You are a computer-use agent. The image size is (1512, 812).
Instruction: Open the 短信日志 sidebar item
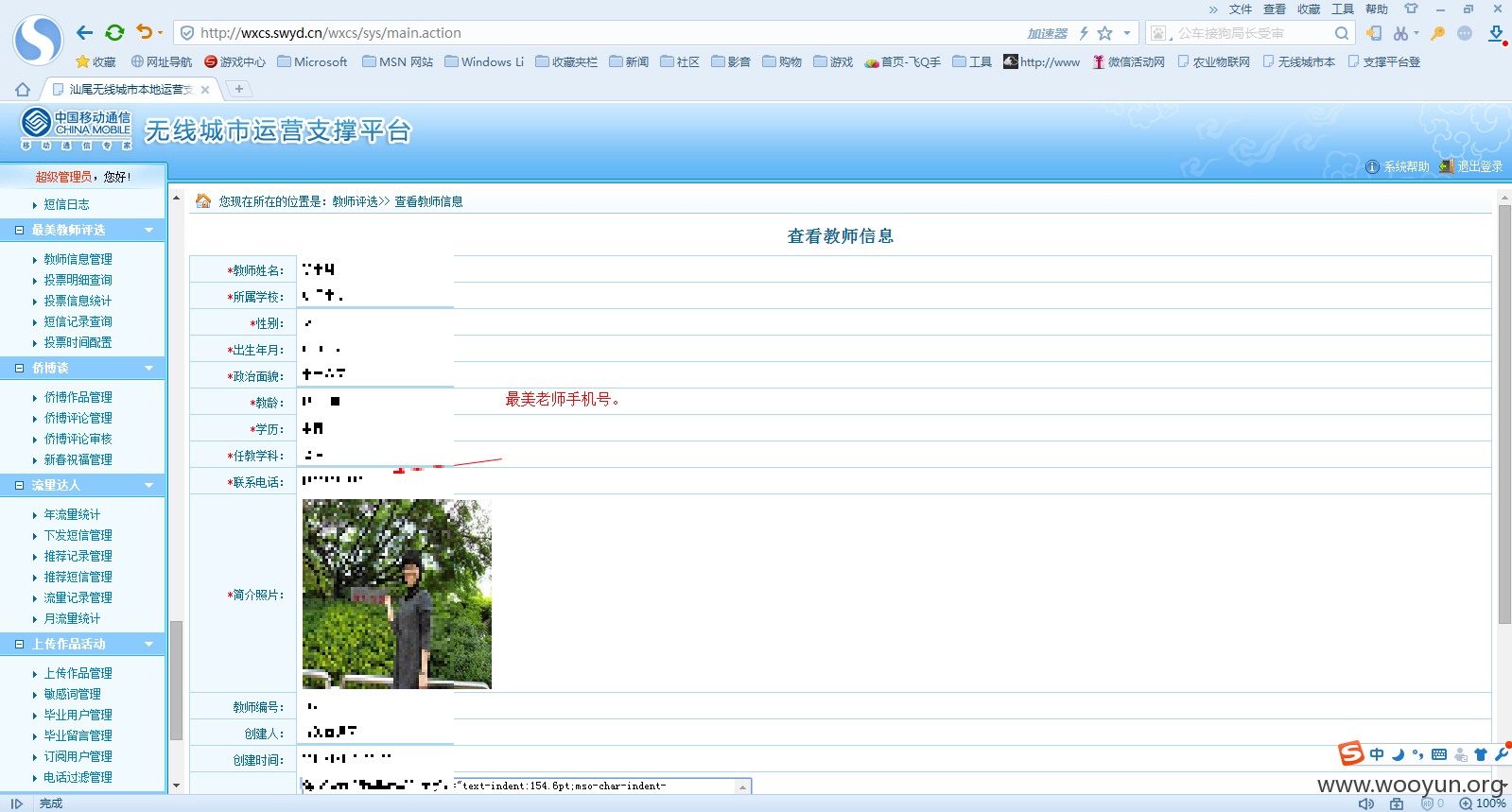point(66,204)
